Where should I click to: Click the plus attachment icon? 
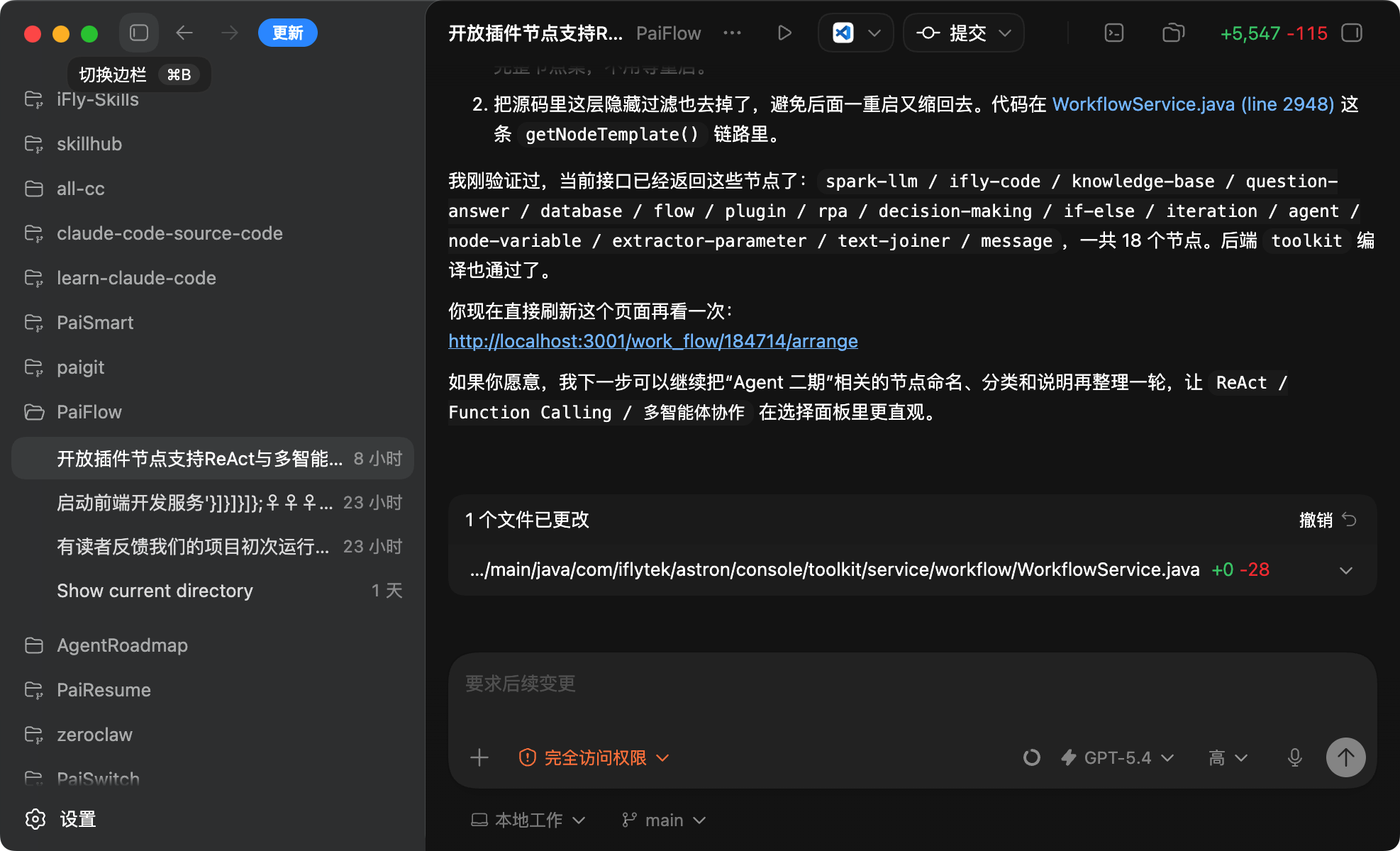click(479, 757)
